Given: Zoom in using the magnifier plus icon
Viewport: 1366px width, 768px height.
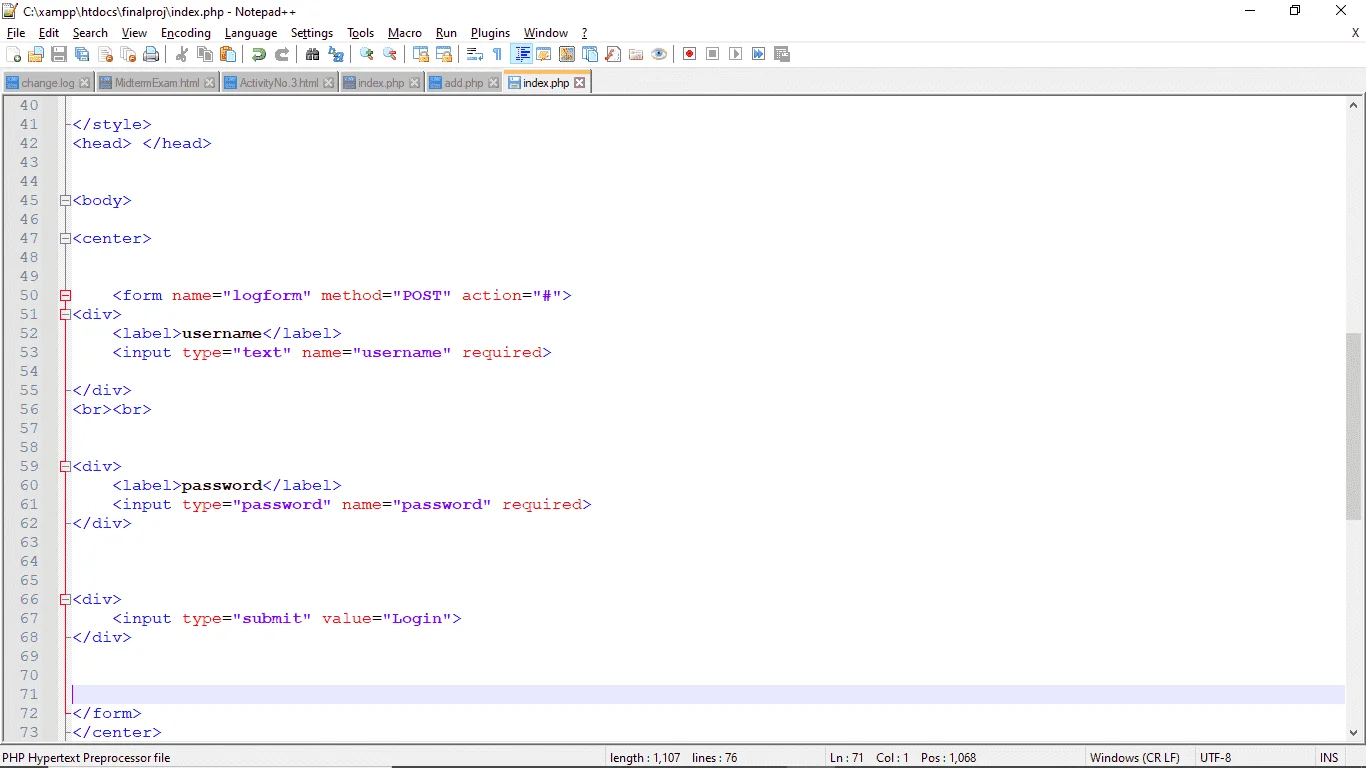Looking at the screenshot, I should tap(367, 54).
